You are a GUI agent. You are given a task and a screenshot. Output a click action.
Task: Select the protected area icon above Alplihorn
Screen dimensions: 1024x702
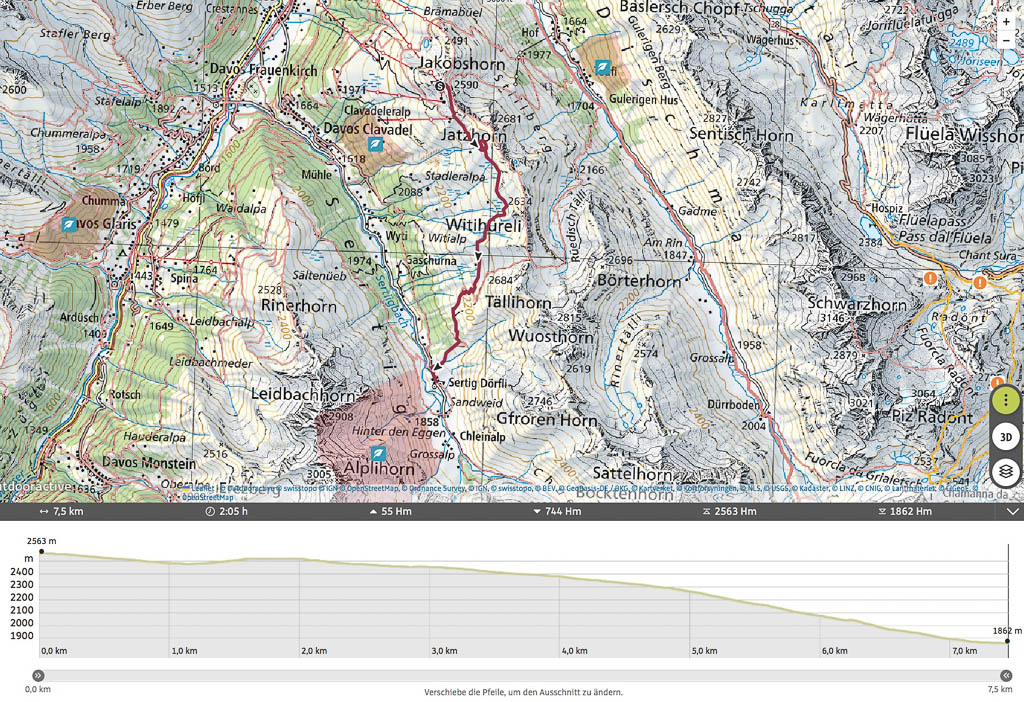coord(377,453)
